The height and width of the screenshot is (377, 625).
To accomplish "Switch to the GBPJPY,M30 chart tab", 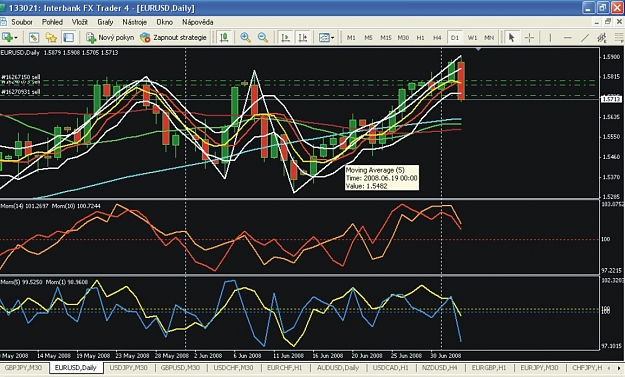I will 23,368.
